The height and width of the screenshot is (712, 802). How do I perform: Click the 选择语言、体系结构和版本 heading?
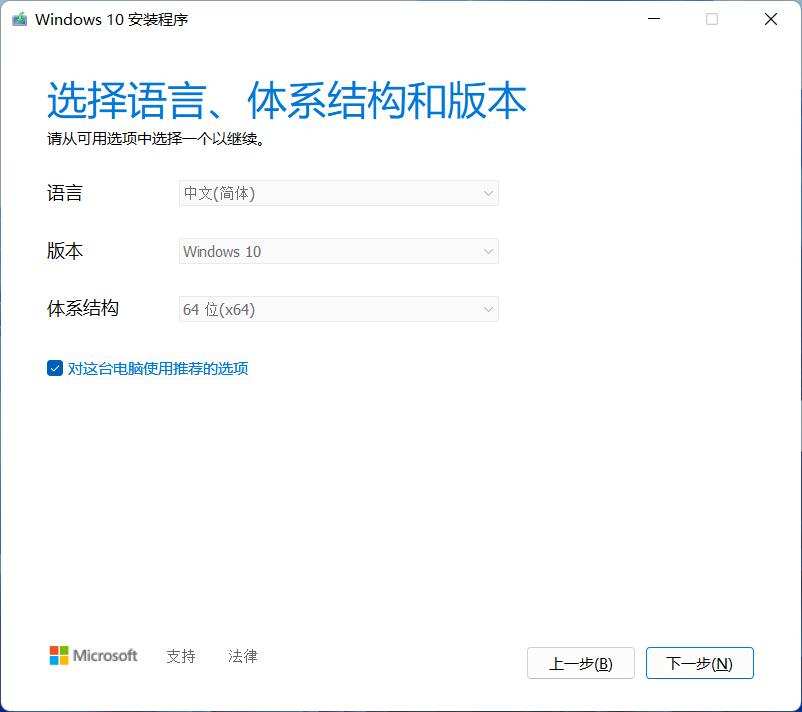(x=286, y=100)
